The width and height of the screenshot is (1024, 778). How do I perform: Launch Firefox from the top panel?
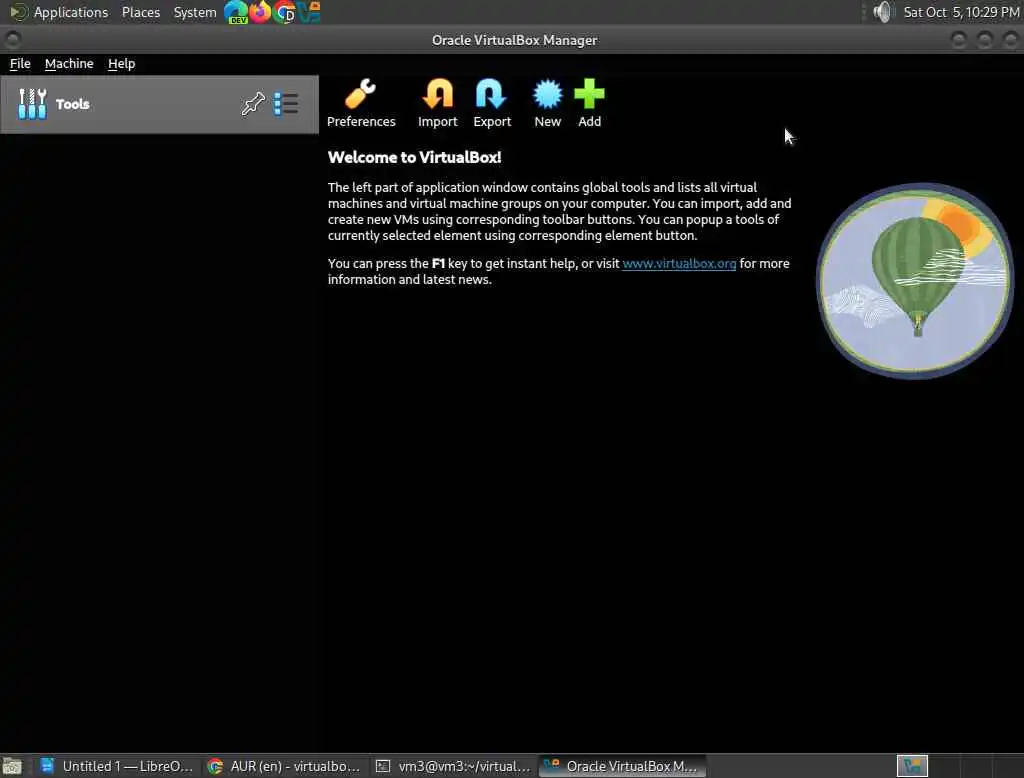[260, 12]
